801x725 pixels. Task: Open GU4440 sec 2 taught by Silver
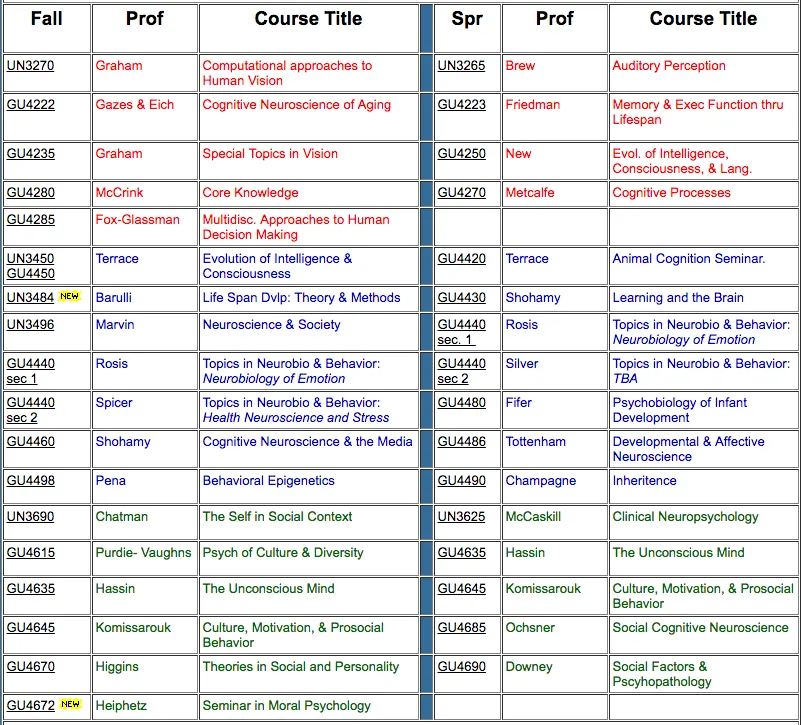(461, 371)
